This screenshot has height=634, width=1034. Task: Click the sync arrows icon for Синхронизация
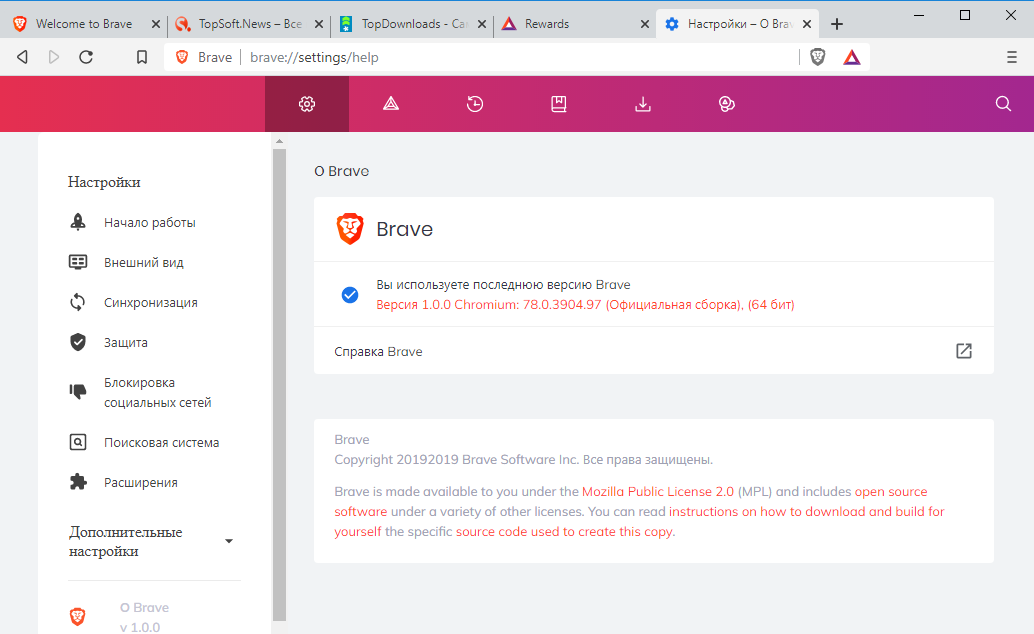78,302
